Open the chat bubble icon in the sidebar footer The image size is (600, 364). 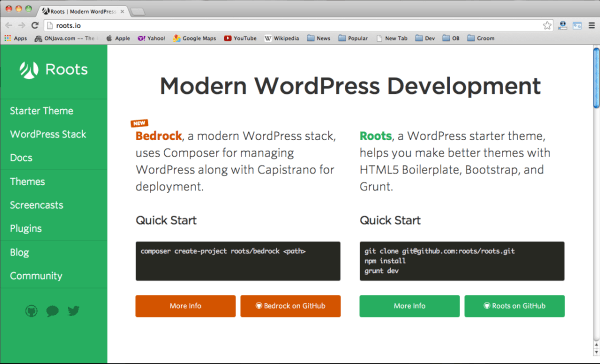coord(52,311)
